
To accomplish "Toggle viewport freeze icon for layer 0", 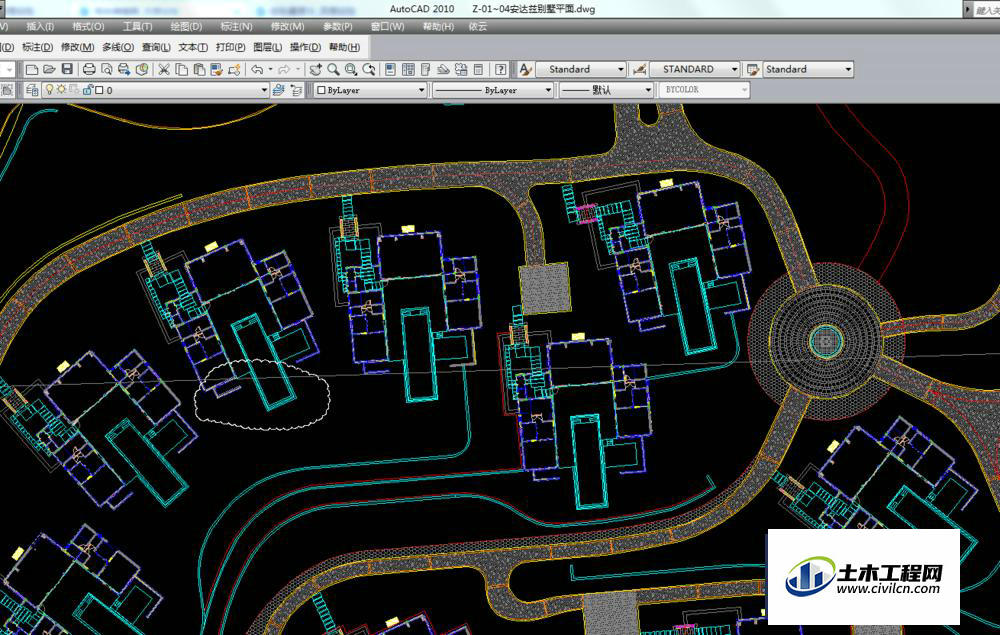I will [75, 90].
